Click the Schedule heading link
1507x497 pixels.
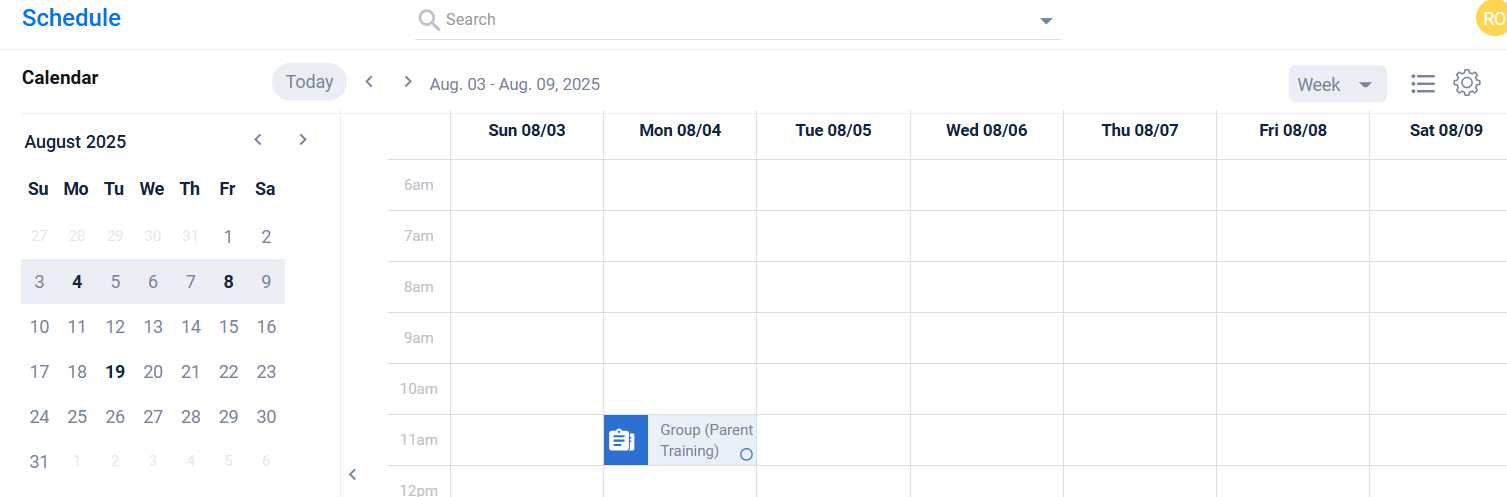(71, 18)
